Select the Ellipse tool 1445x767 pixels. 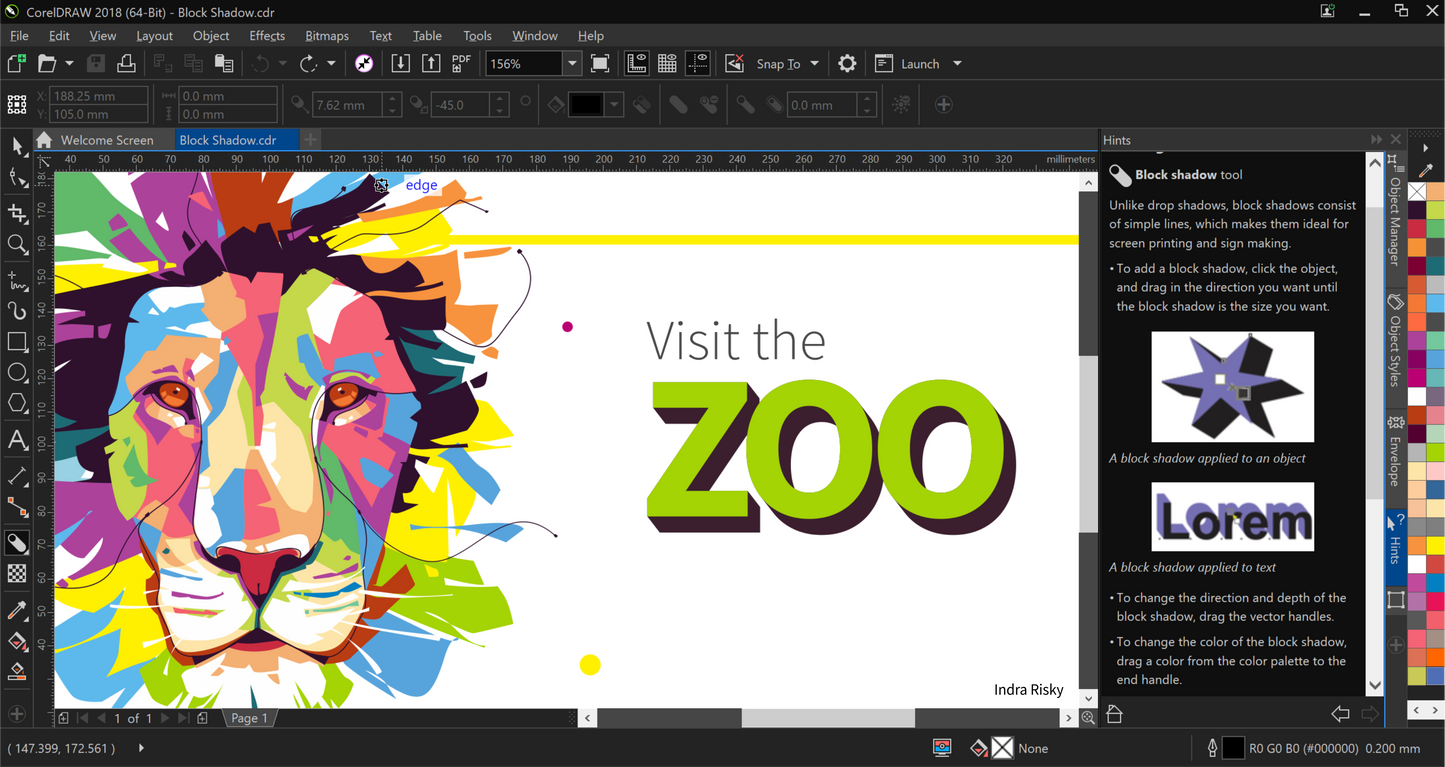[x=17, y=373]
